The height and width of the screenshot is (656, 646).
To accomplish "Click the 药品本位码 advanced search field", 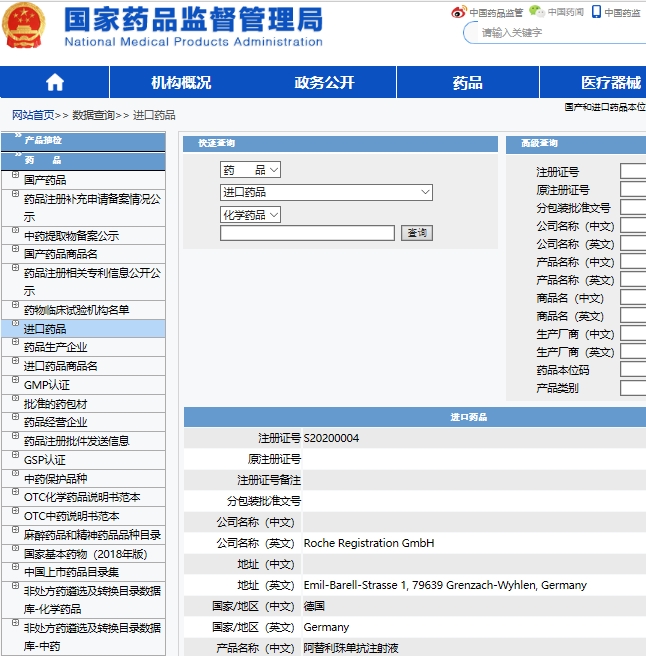I will pos(633,370).
